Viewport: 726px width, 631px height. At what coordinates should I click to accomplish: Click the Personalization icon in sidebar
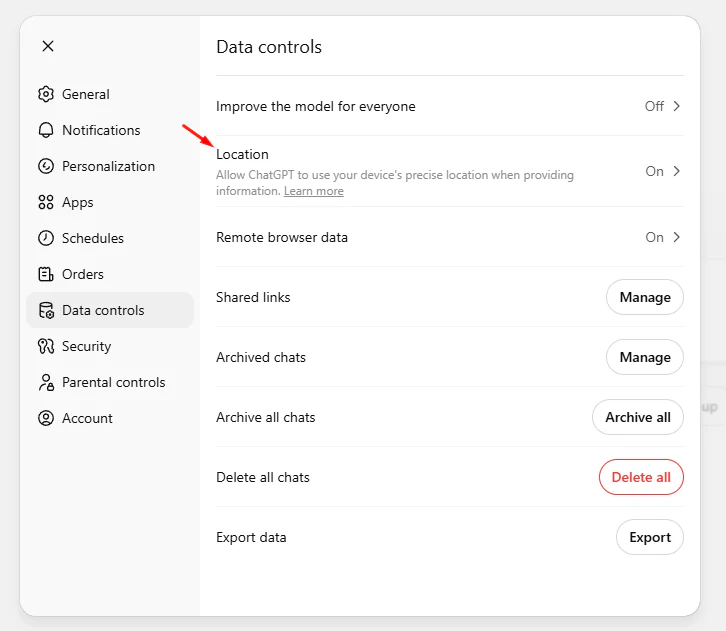[x=45, y=166]
